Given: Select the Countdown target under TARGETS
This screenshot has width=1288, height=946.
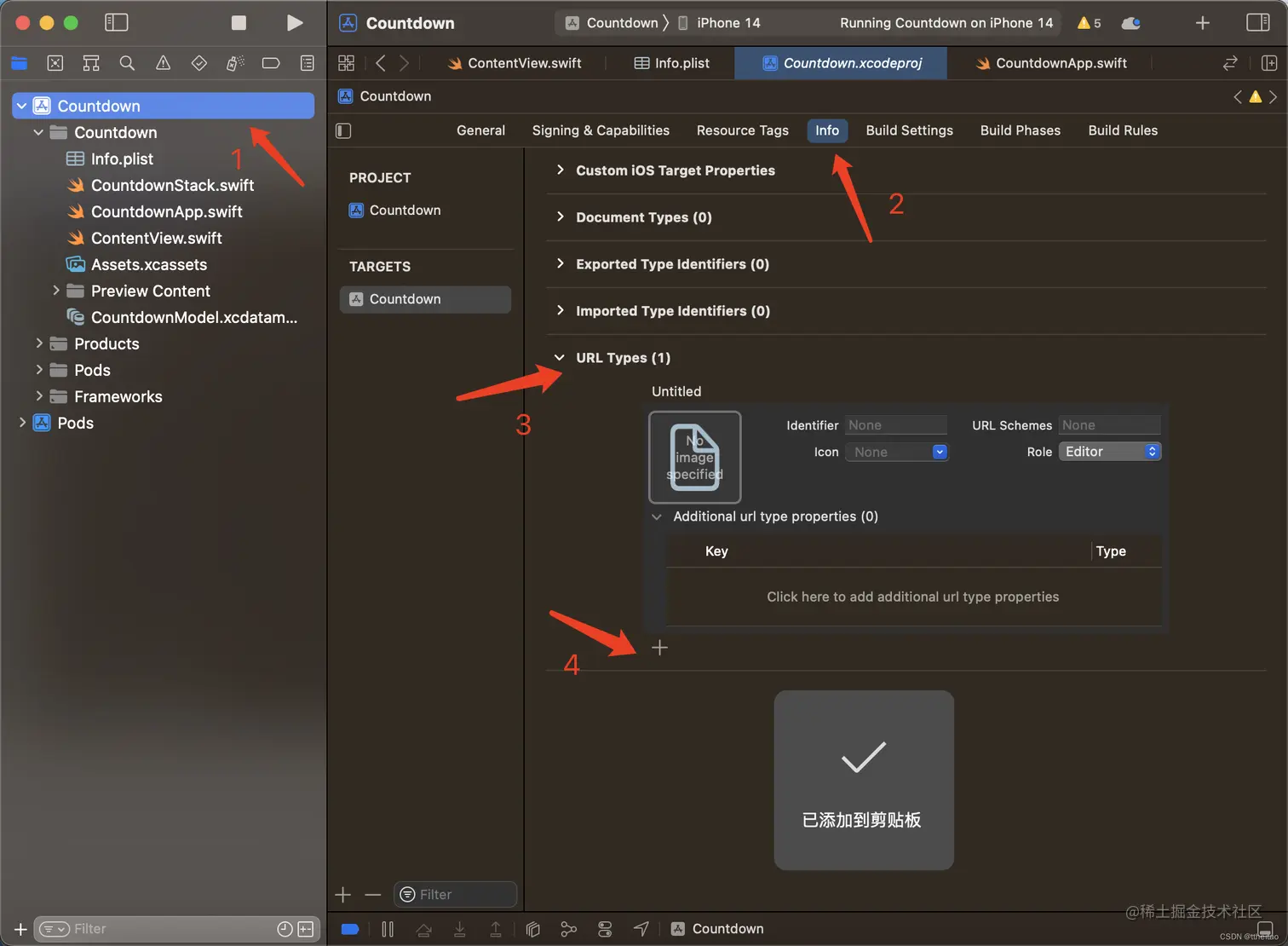Looking at the screenshot, I should coord(426,299).
